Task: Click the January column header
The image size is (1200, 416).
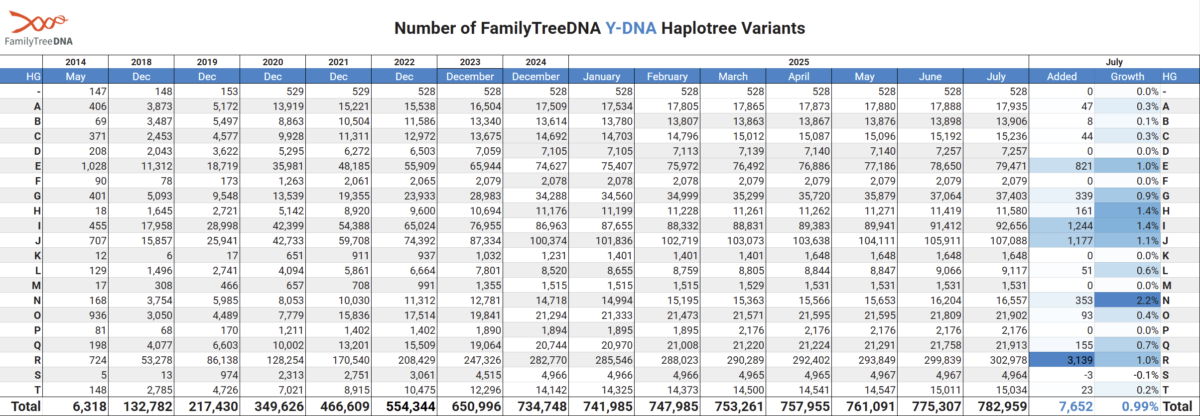Action: pyautogui.click(x=601, y=76)
